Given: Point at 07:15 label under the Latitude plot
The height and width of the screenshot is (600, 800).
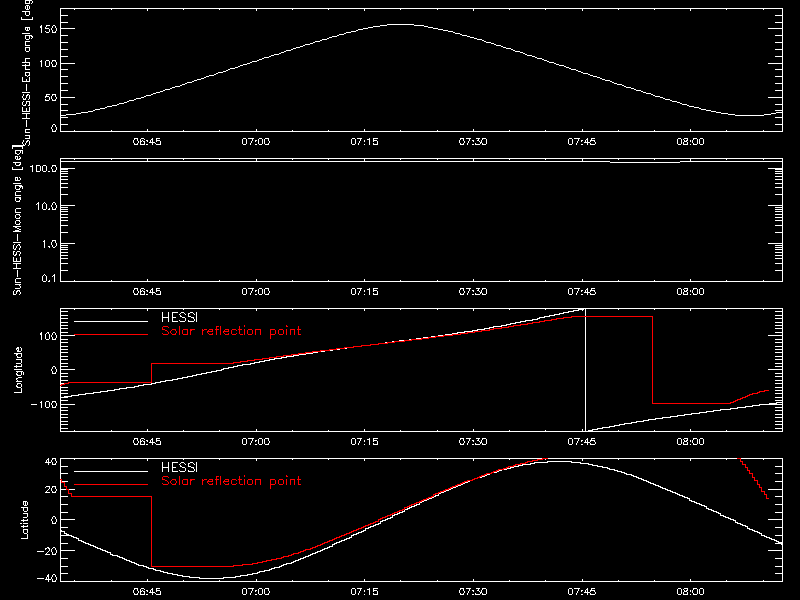Looking at the screenshot, I should pos(364,591).
